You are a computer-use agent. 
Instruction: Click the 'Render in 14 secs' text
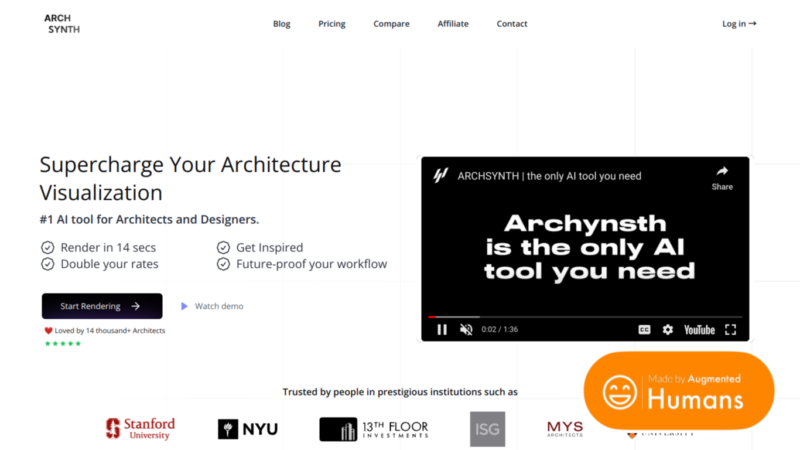108,247
